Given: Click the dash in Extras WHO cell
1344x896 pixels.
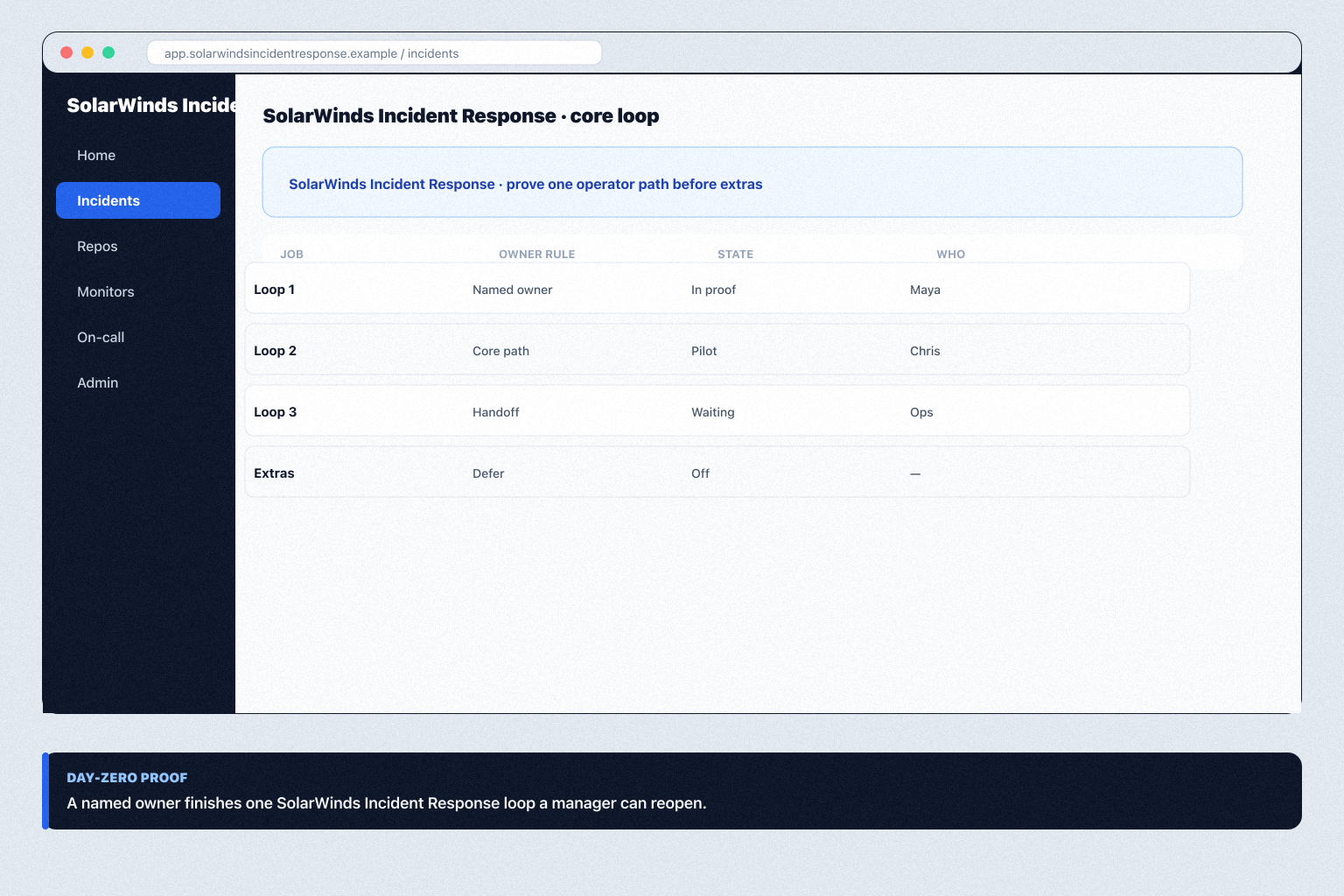Looking at the screenshot, I should point(915,473).
